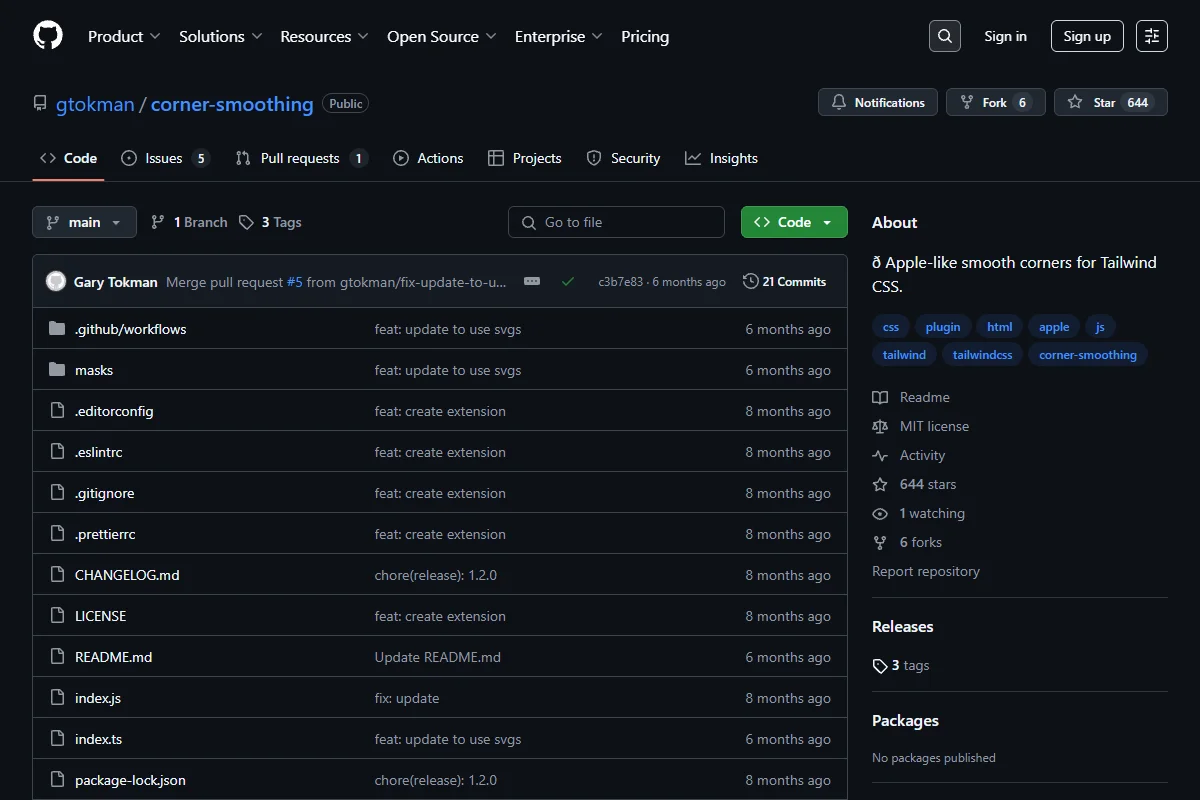Select the tailwindcss topic tag
The image size is (1200, 800).
coord(982,355)
